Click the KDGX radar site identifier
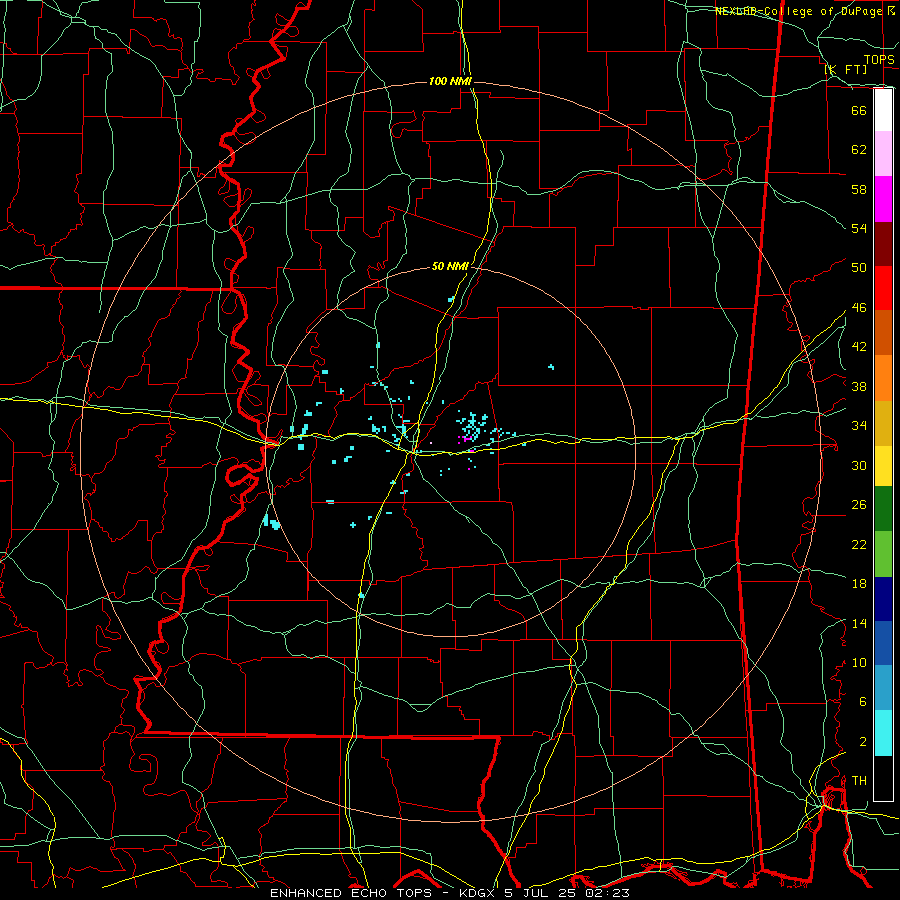The image size is (900, 900). (476, 893)
